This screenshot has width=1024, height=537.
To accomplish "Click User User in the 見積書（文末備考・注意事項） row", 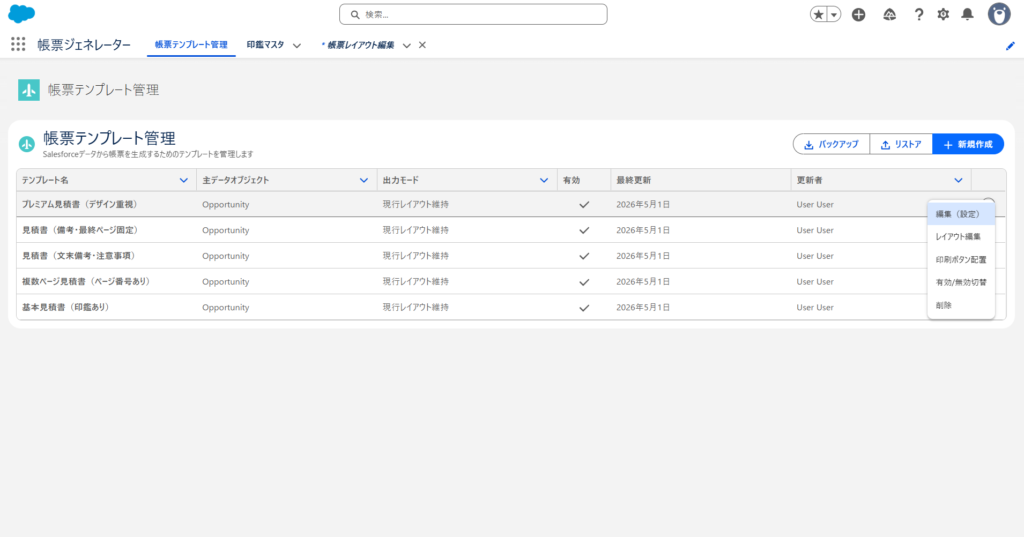I will [814, 256].
